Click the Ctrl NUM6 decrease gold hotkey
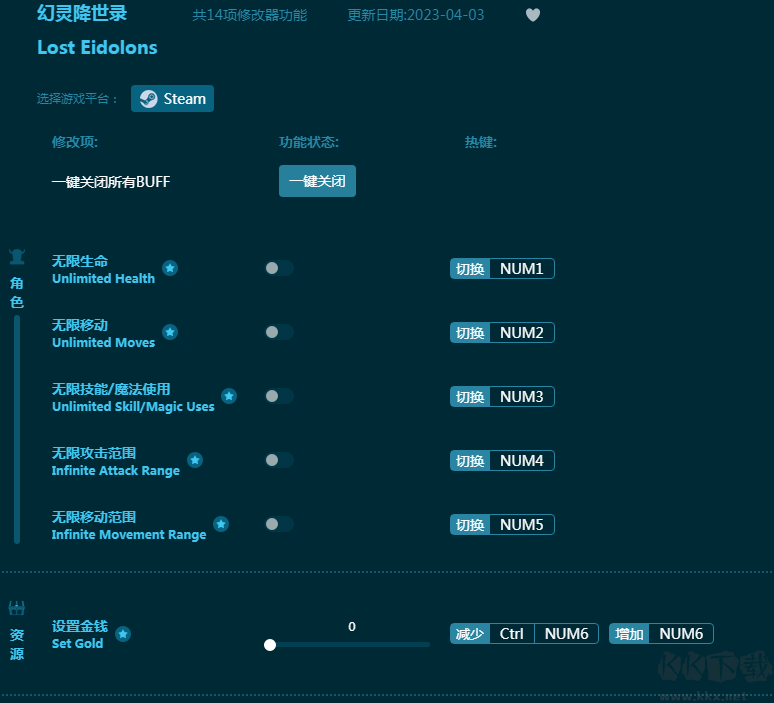Viewport: 774px width, 703px height. 543,634
